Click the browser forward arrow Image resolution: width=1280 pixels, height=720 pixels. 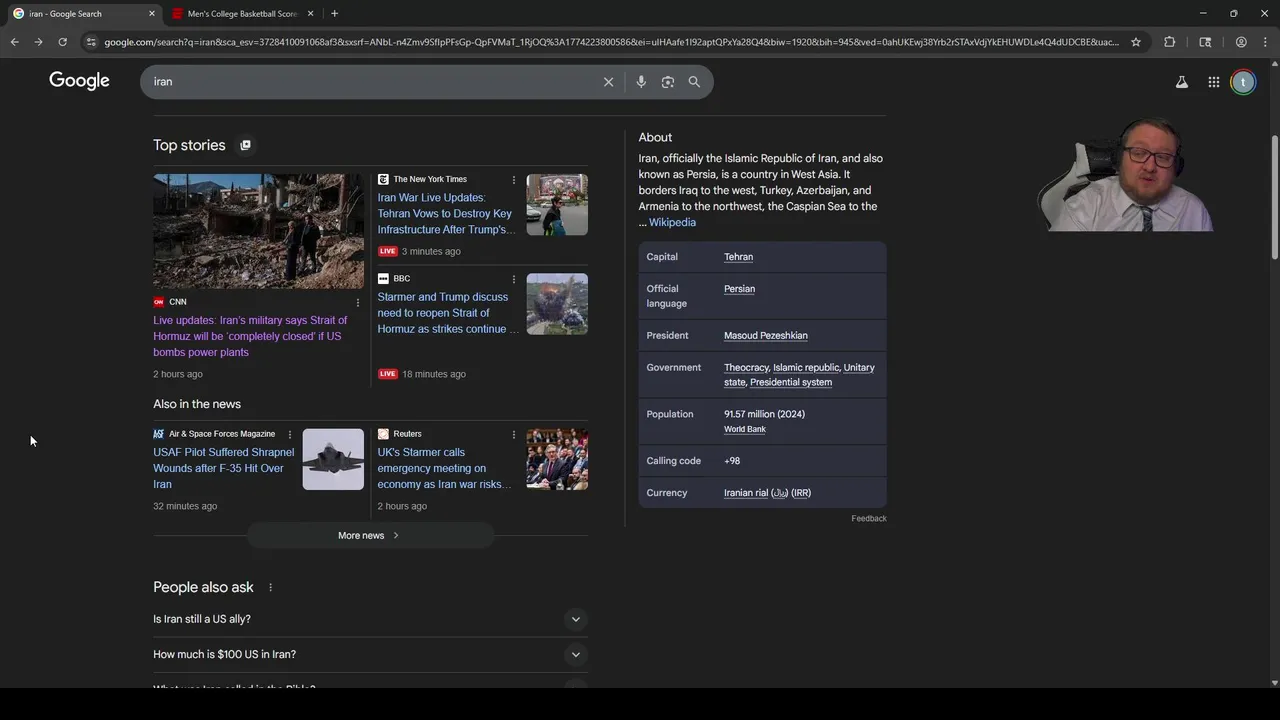[38, 42]
